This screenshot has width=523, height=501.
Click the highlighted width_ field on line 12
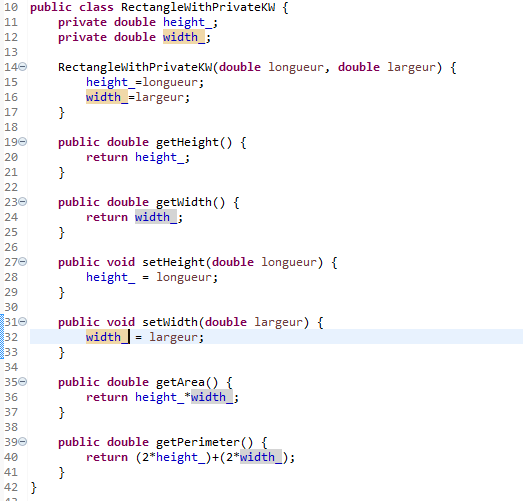(184, 37)
